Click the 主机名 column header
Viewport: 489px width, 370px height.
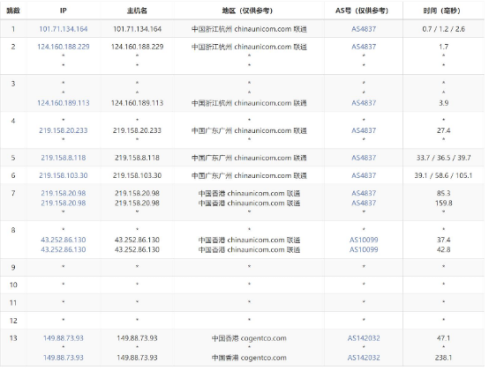137,11
